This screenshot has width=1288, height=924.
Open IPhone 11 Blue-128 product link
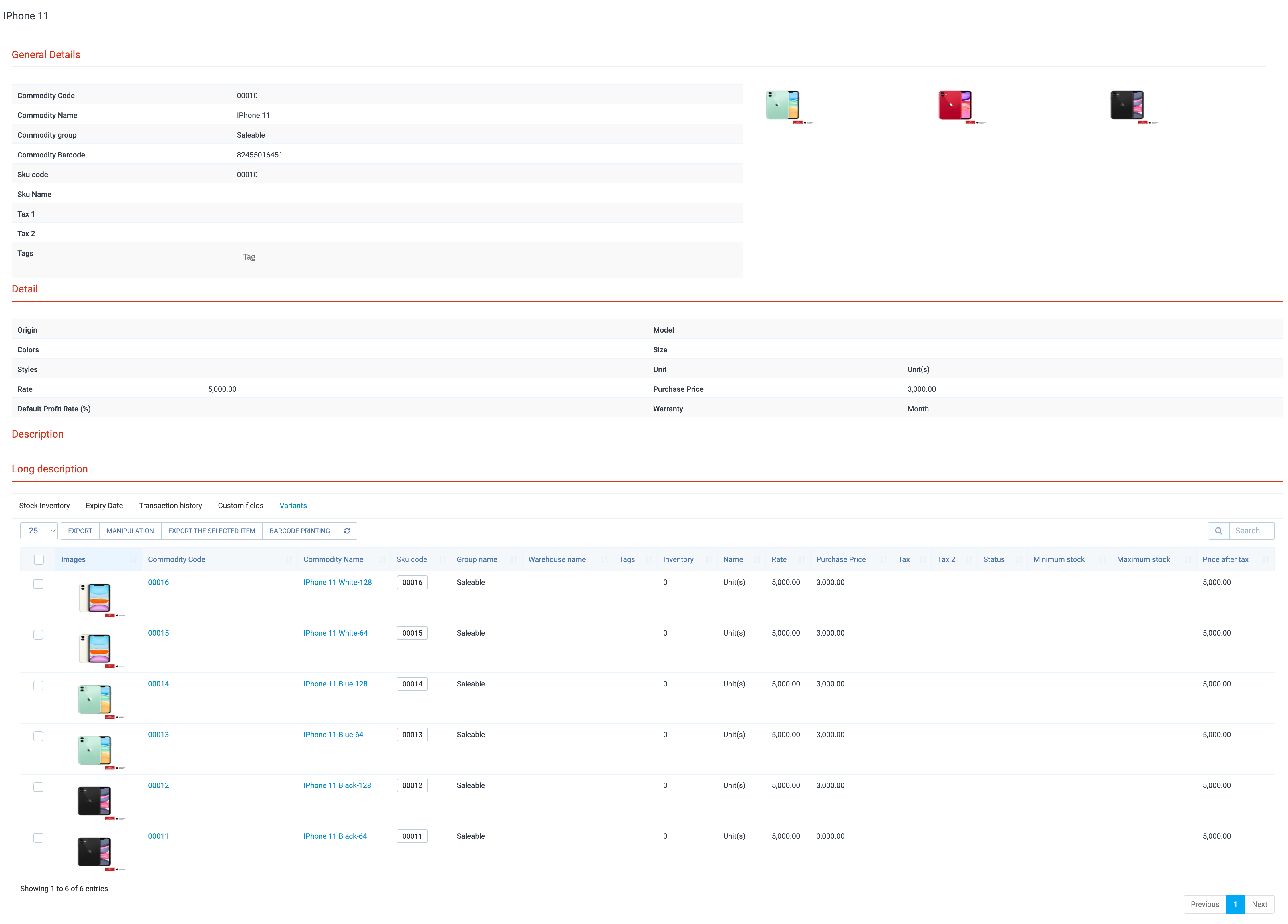click(x=335, y=683)
